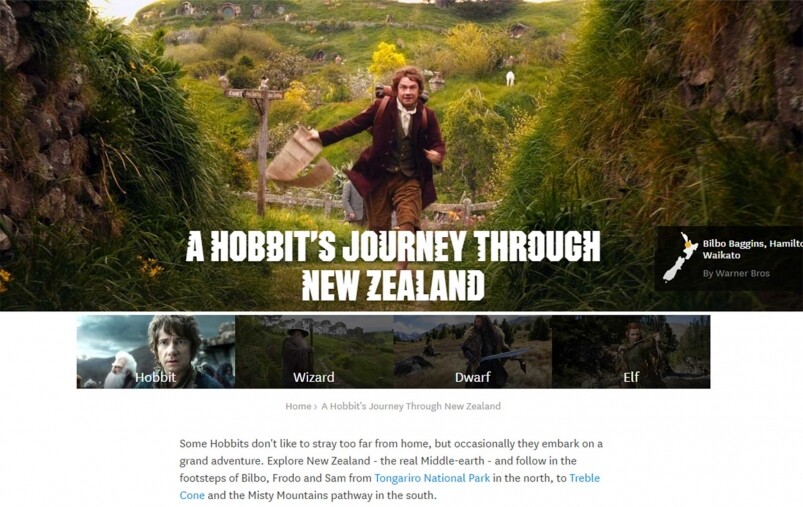Click the New Zealand map icon

pyautogui.click(x=679, y=257)
